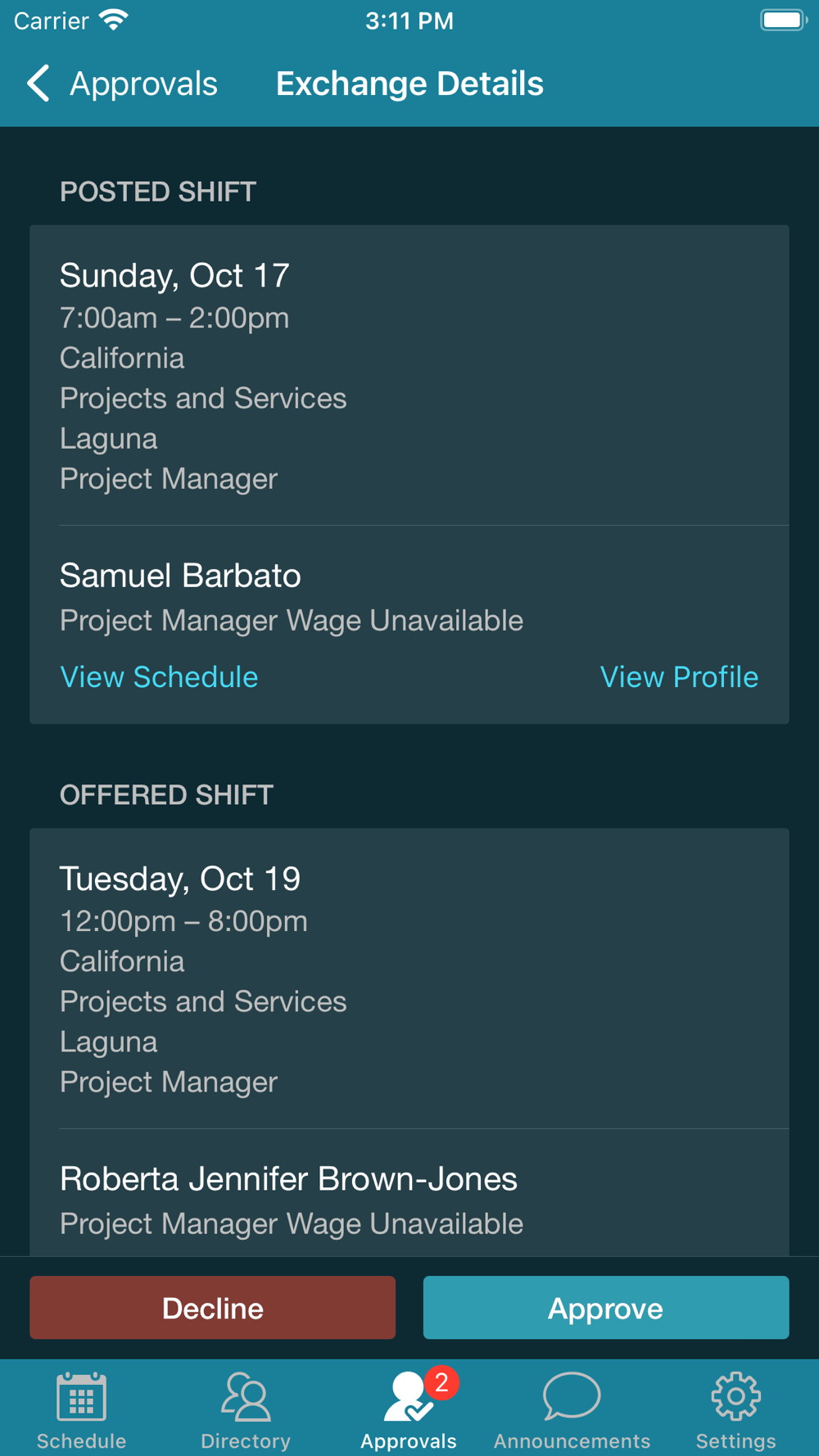Select the Sunday, Oct 17 posted shift

click(174, 275)
